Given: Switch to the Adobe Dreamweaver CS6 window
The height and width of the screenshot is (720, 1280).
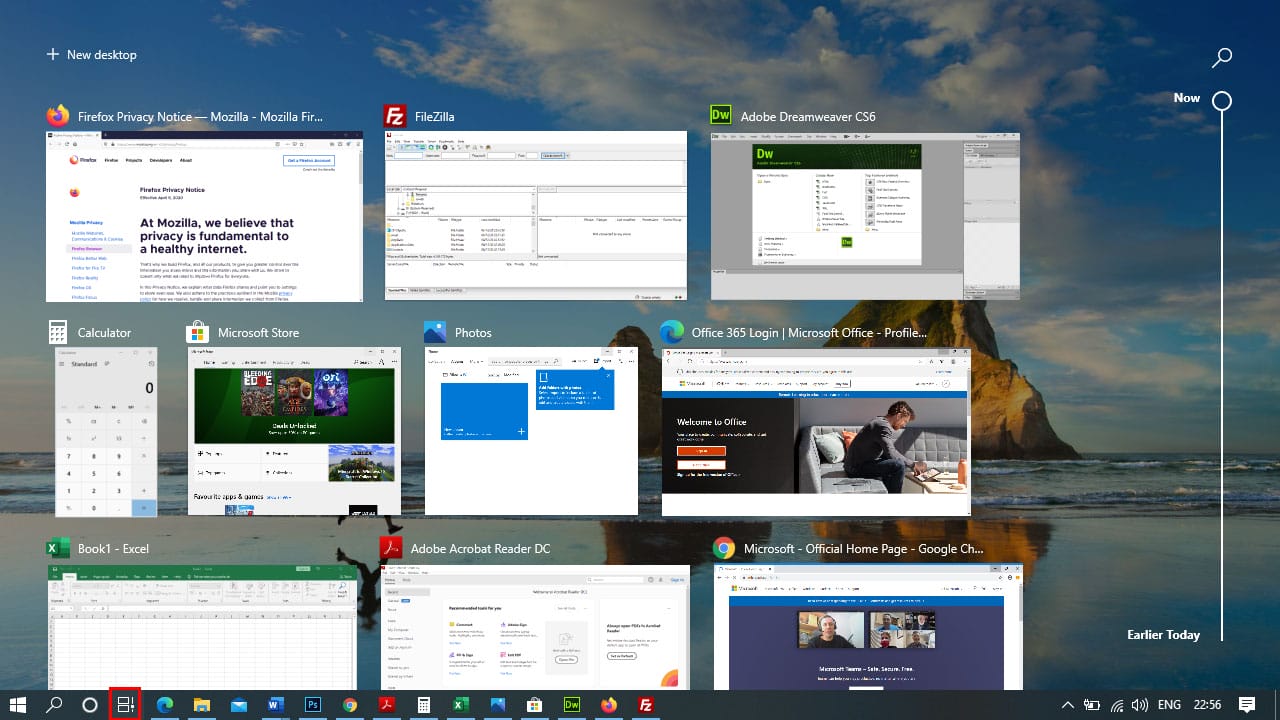Looking at the screenshot, I should point(865,215).
